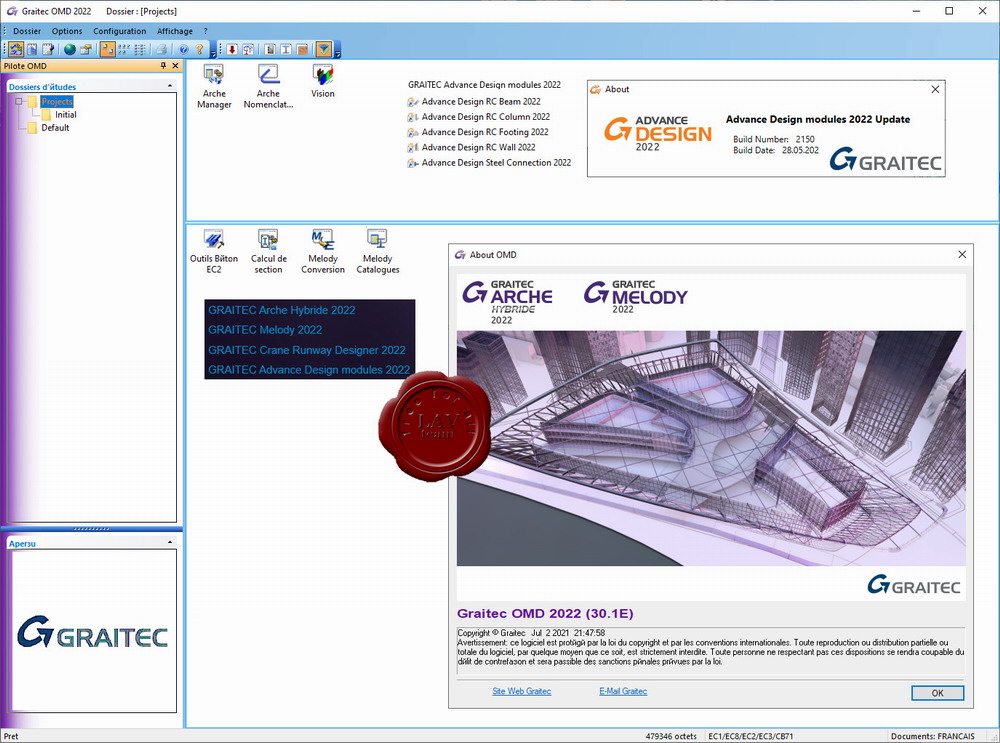Image resolution: width=1000 pixels, height=743 pixels.
Task: Open the Affichage menu
Action: tap(175, 31)
